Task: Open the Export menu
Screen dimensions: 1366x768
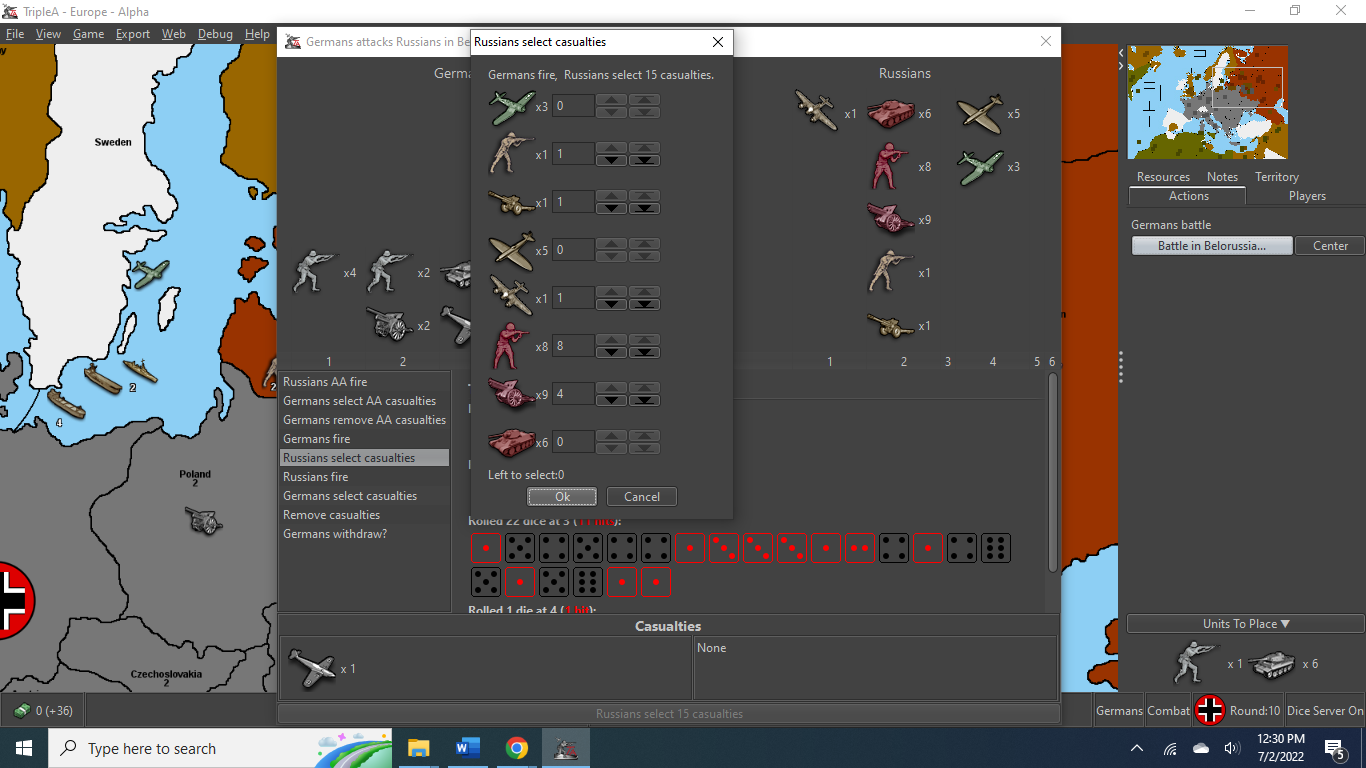Action: pyautogui.click(x=133, y=34)
